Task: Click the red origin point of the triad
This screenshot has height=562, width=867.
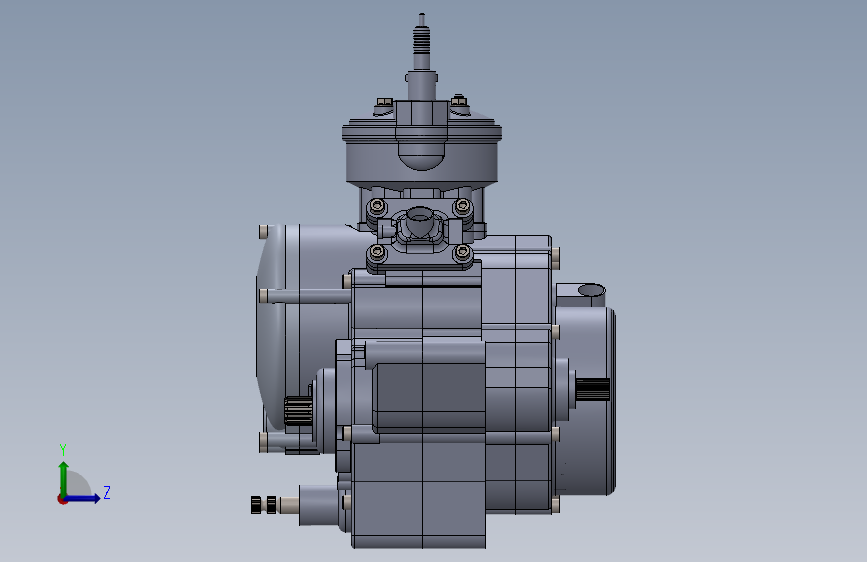Action: [x=62, y=499]
